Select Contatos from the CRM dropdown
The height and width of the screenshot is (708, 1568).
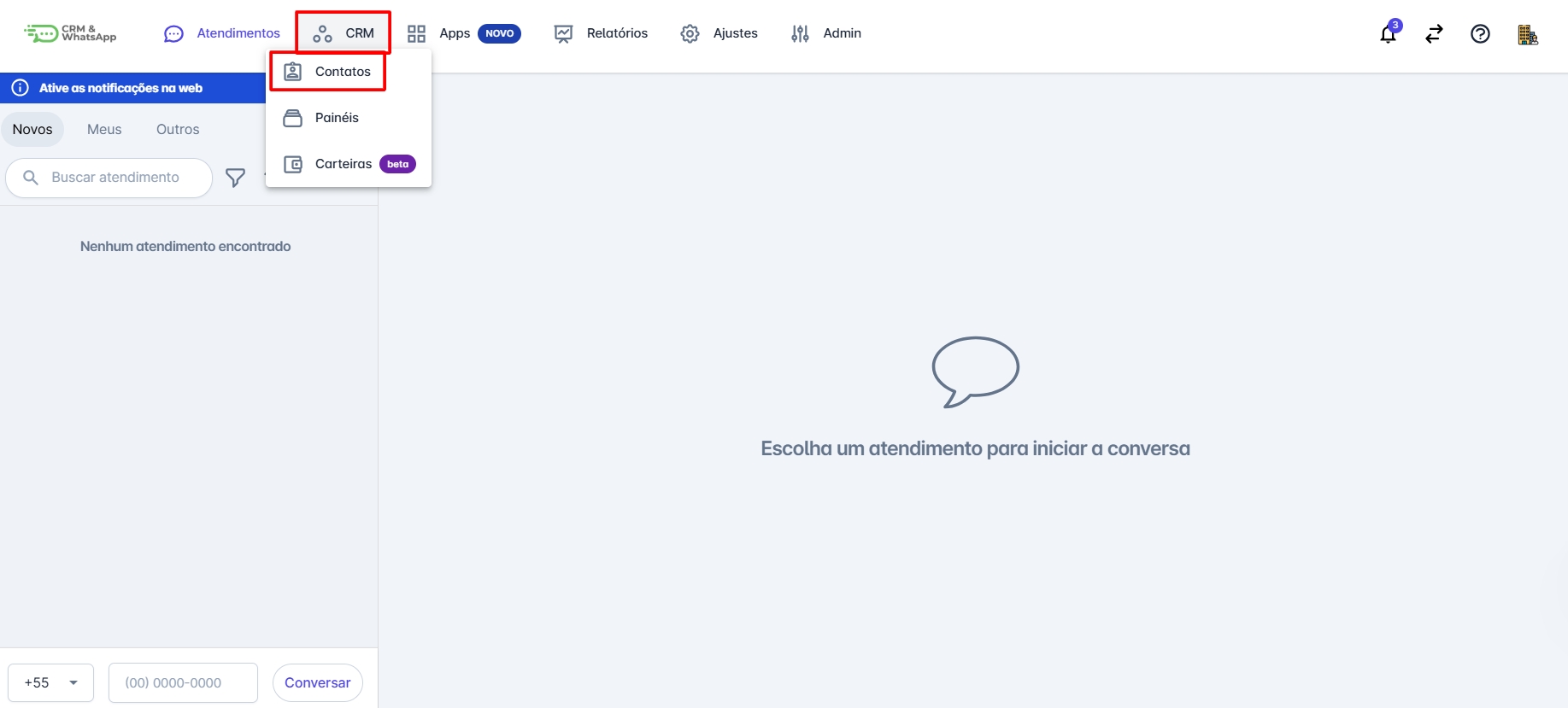coord(349,72)
